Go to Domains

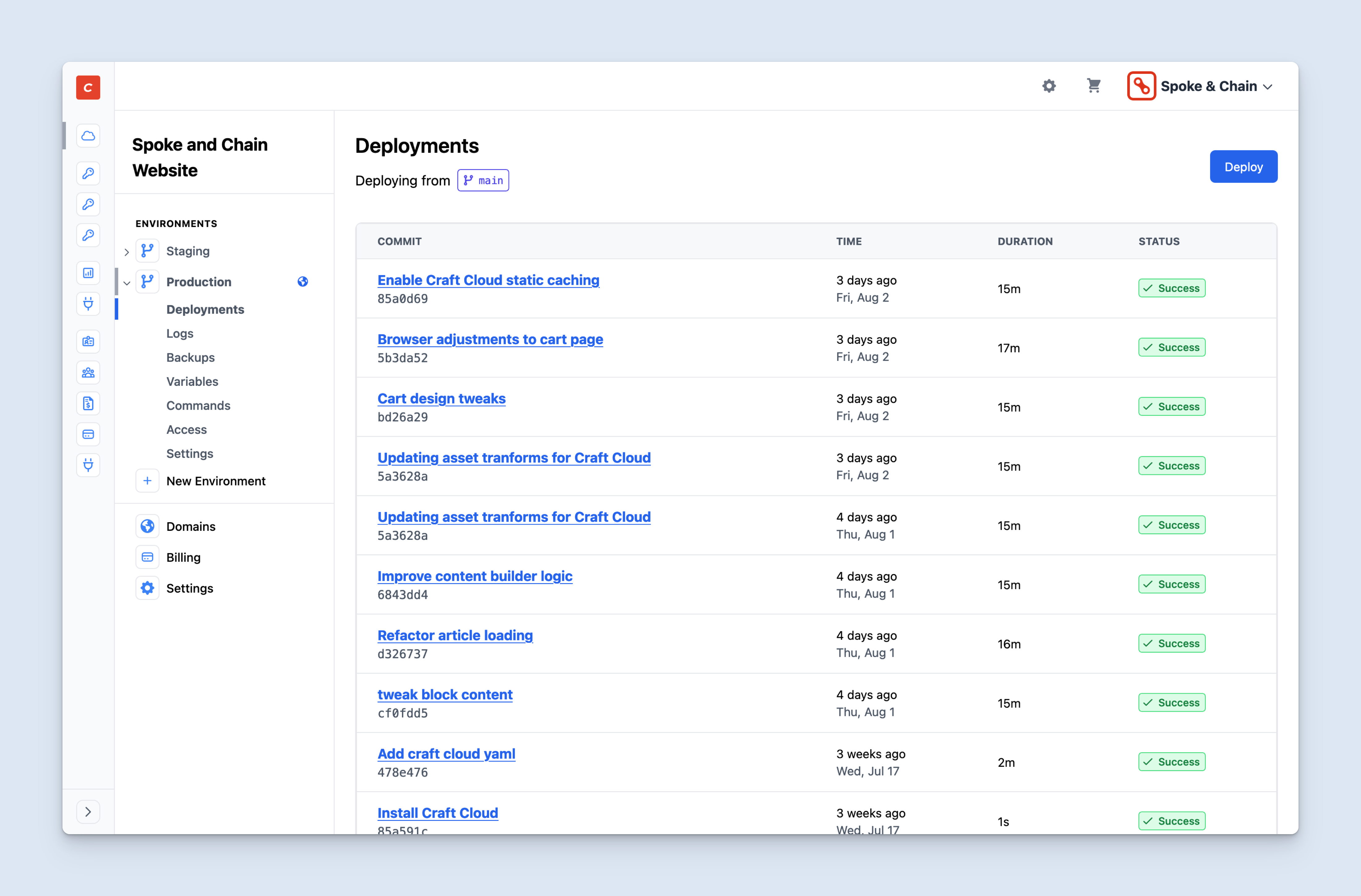(191, 526)
